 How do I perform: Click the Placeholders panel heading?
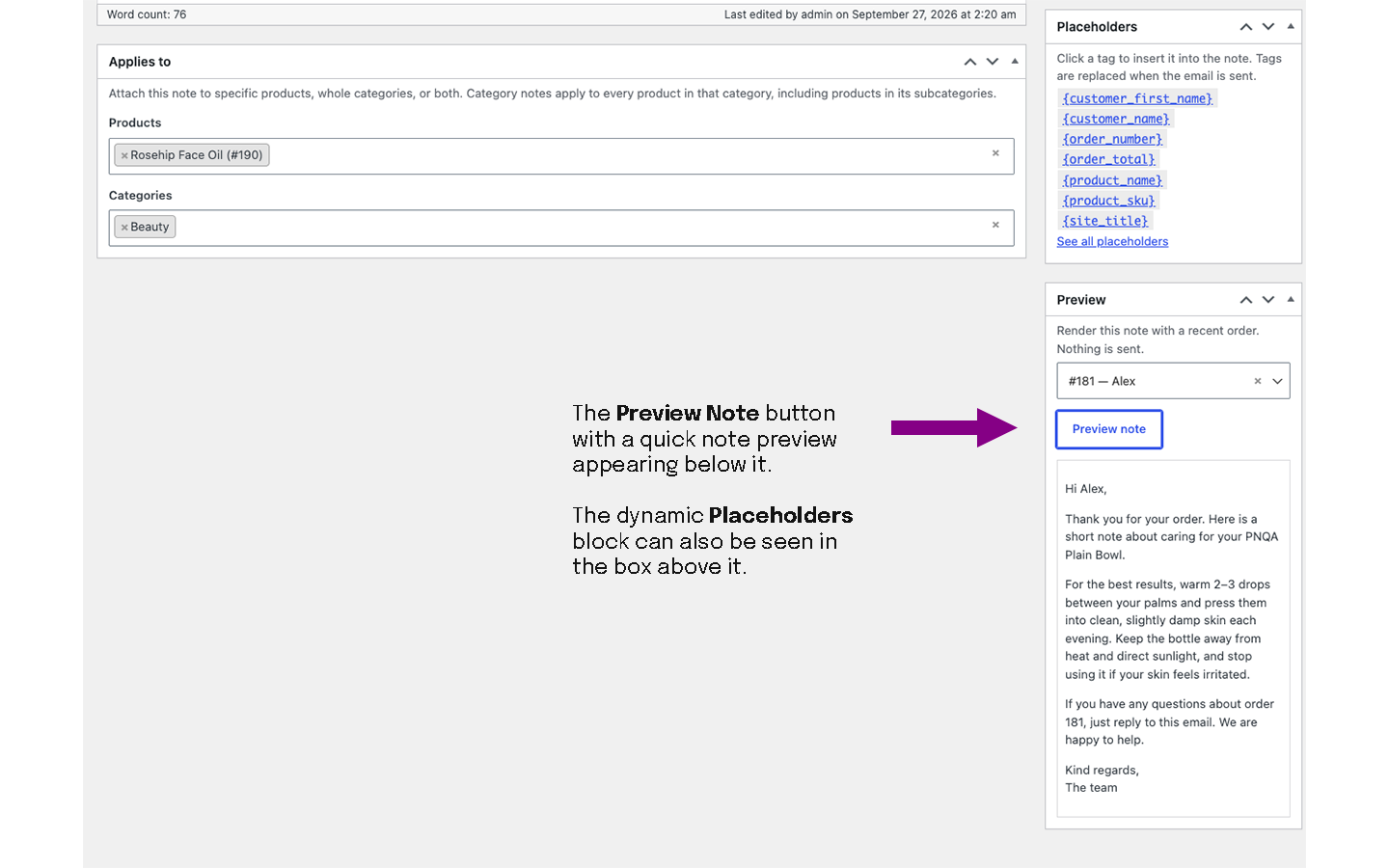click(1097, 27)
